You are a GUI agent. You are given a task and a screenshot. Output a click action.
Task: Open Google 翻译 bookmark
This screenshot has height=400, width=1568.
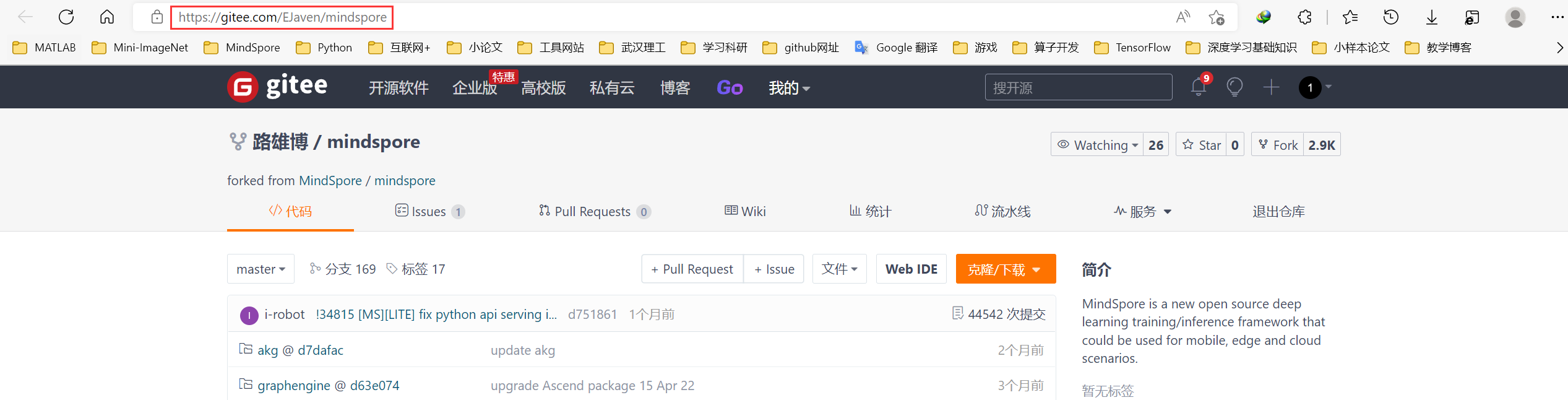point(896,48)
